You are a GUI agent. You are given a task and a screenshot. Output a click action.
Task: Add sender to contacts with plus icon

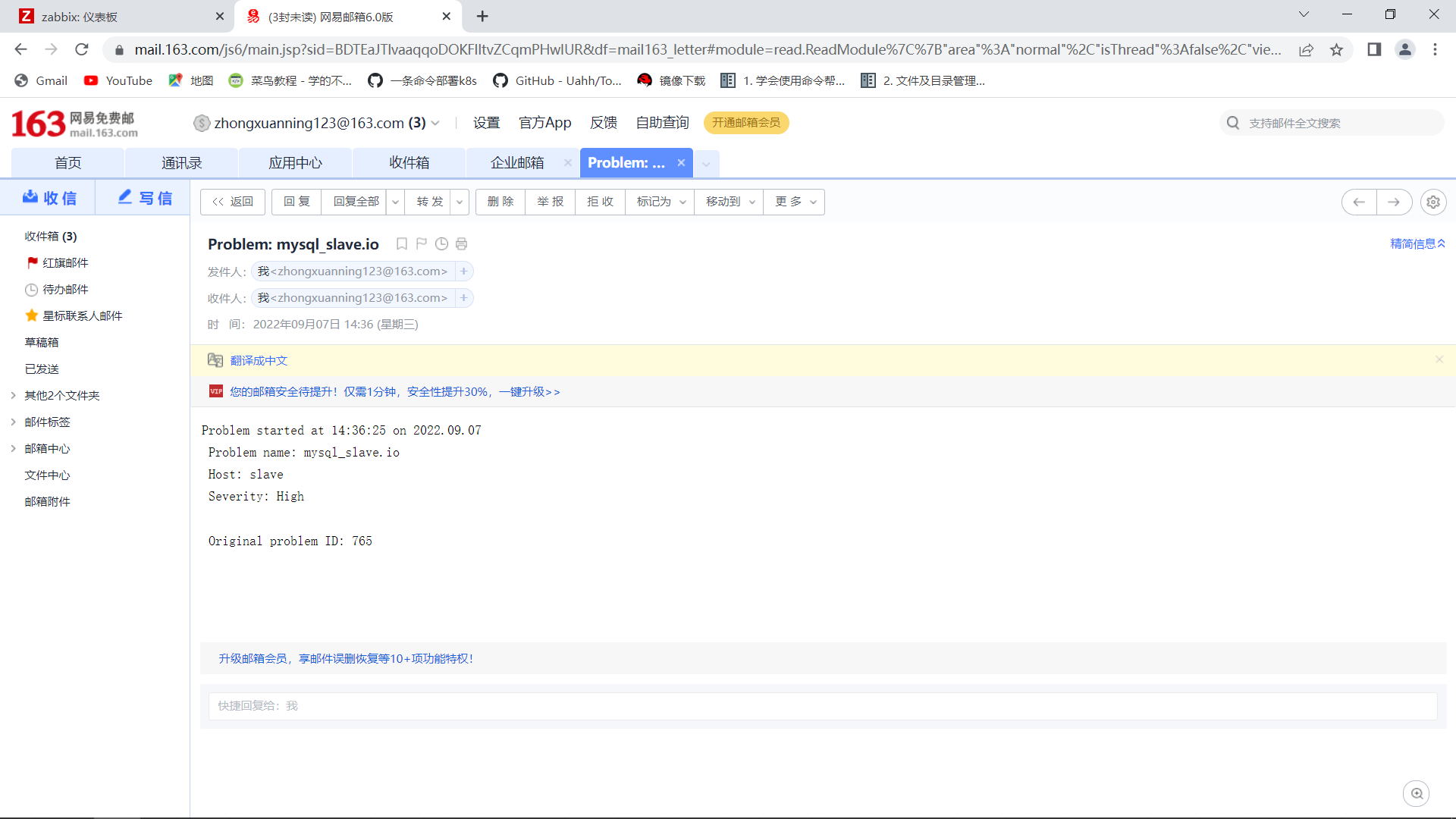pyautogui.click(x=464, y=271)
